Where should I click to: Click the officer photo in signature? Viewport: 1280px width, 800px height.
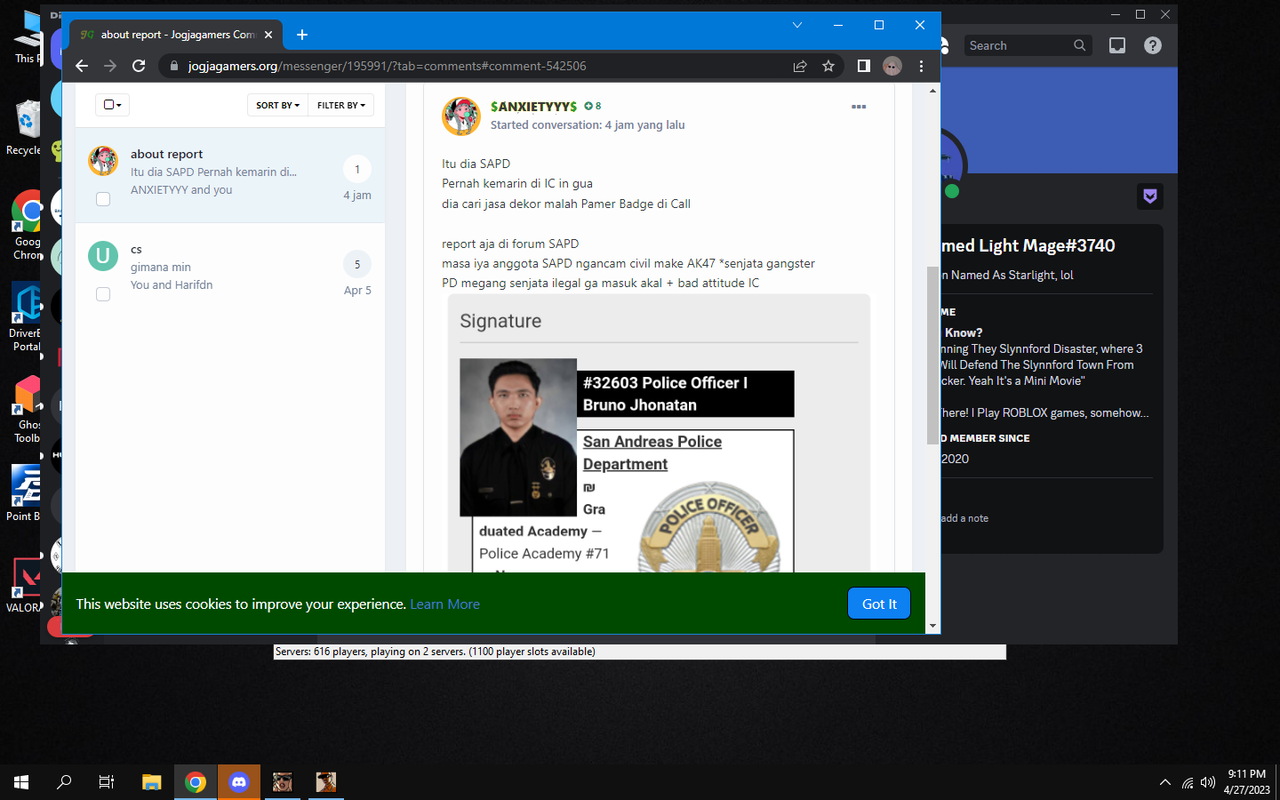518,437
